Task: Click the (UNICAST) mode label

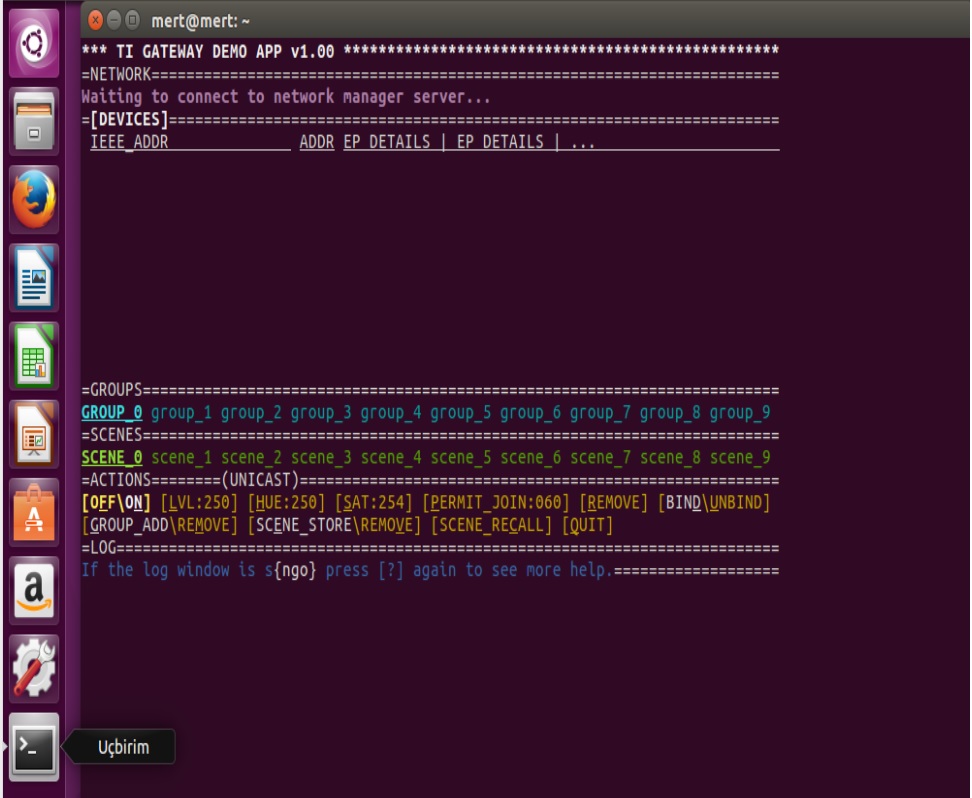Action: coord(260,480)
